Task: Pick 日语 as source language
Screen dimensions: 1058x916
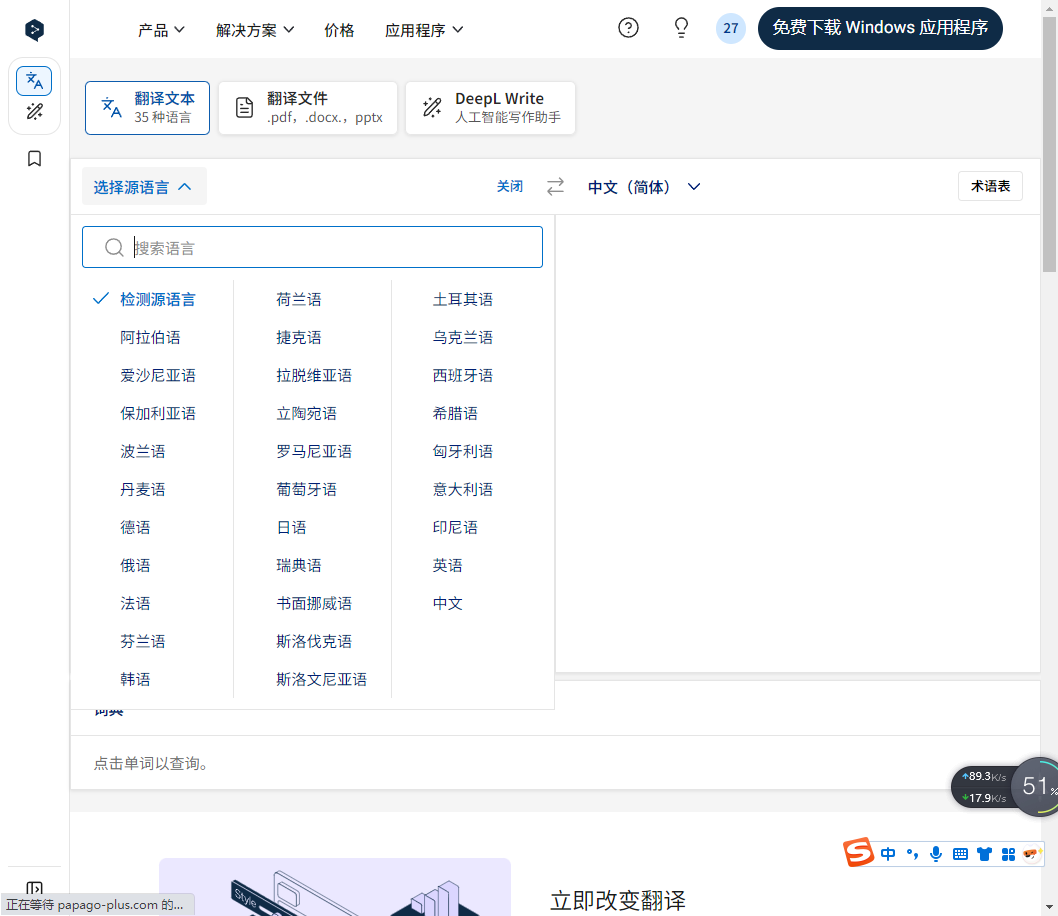Action: [x=291, y=527]
